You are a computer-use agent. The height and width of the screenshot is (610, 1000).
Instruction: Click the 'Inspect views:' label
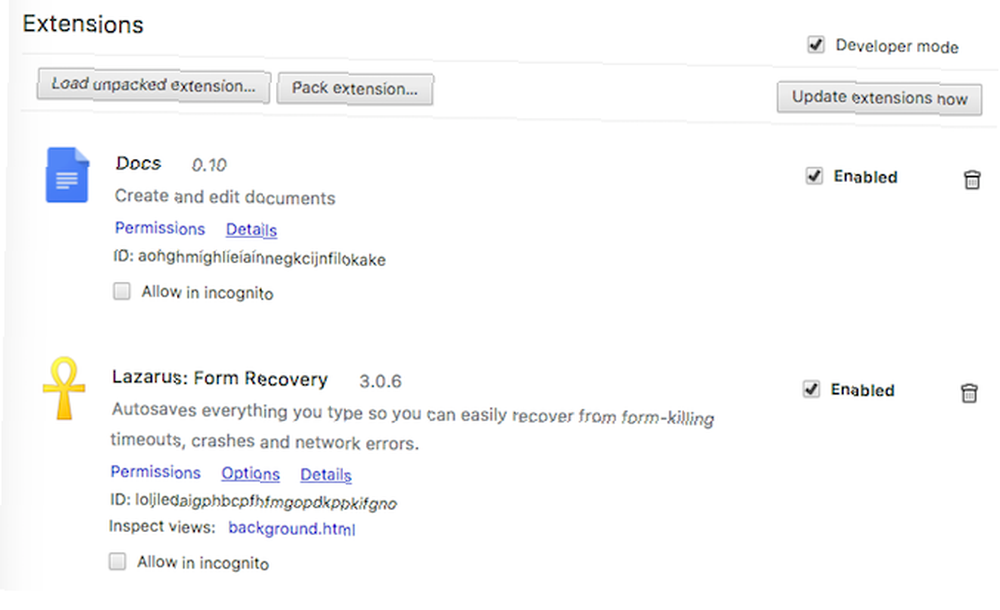coord(162,526)
